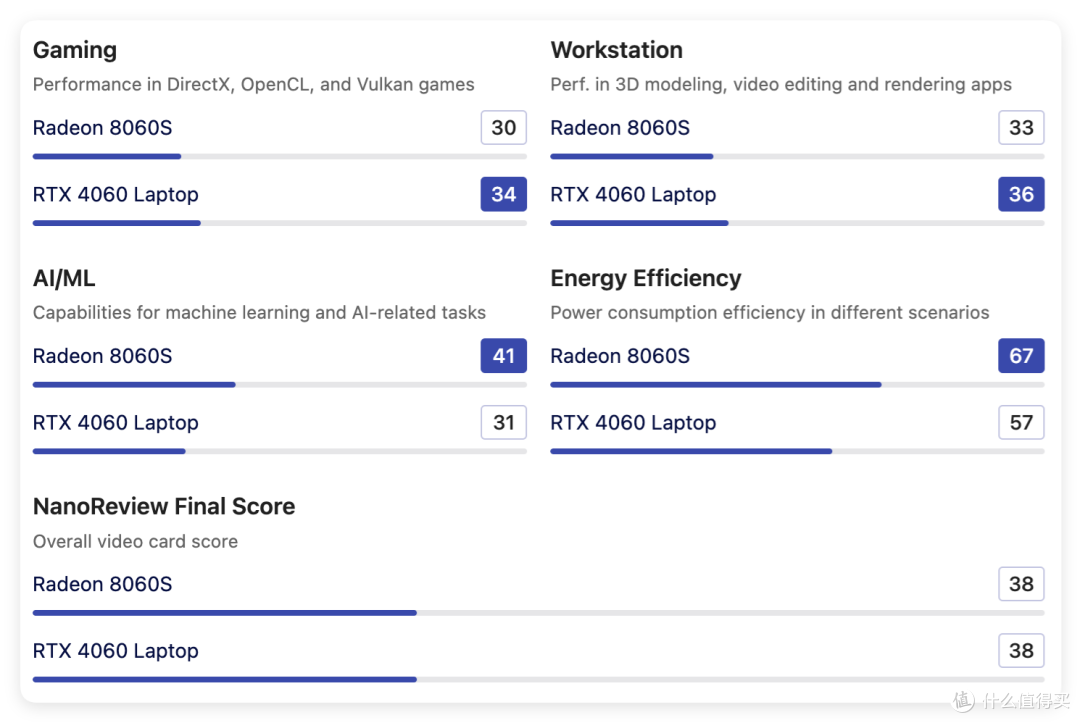The width and height of the screenshot is (1080, 723).
Task: Select Radeon 8060S under Energy Efficiency
Action: [620, 356]
